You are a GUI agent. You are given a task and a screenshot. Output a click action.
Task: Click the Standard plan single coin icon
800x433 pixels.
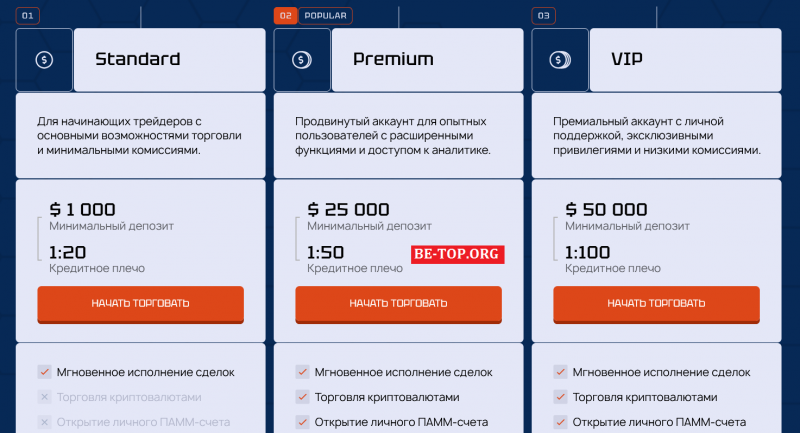[x=44, y=60]
